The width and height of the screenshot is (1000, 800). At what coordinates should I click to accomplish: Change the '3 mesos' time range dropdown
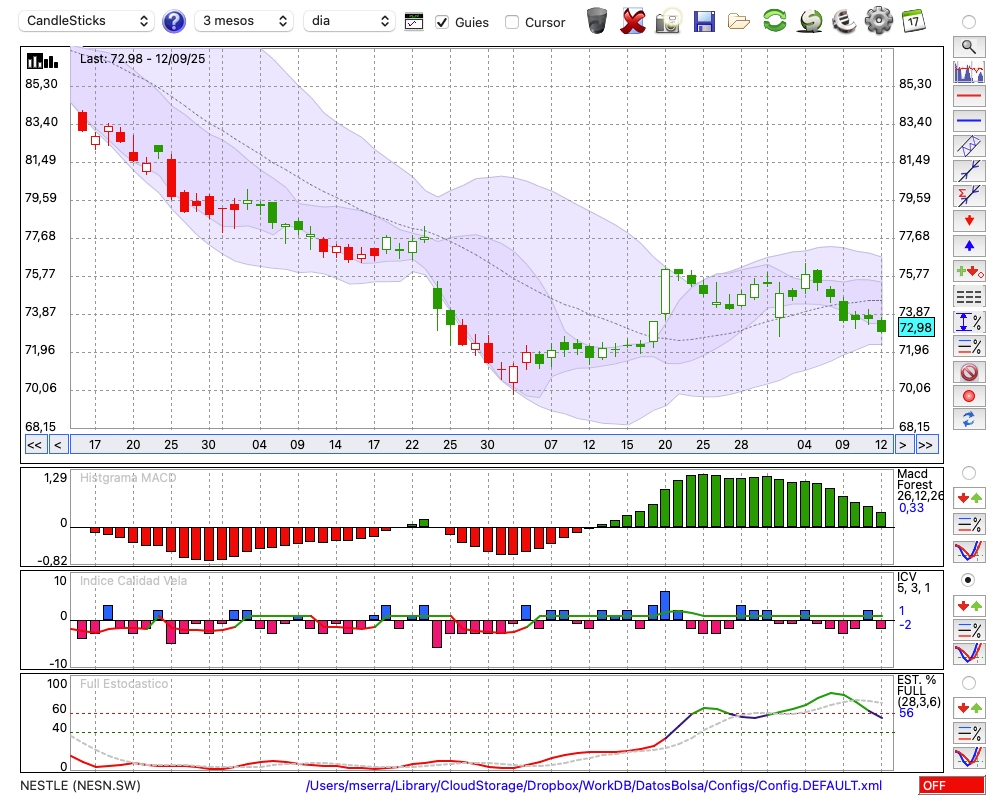pyautogui.click(x=244, y=21)
